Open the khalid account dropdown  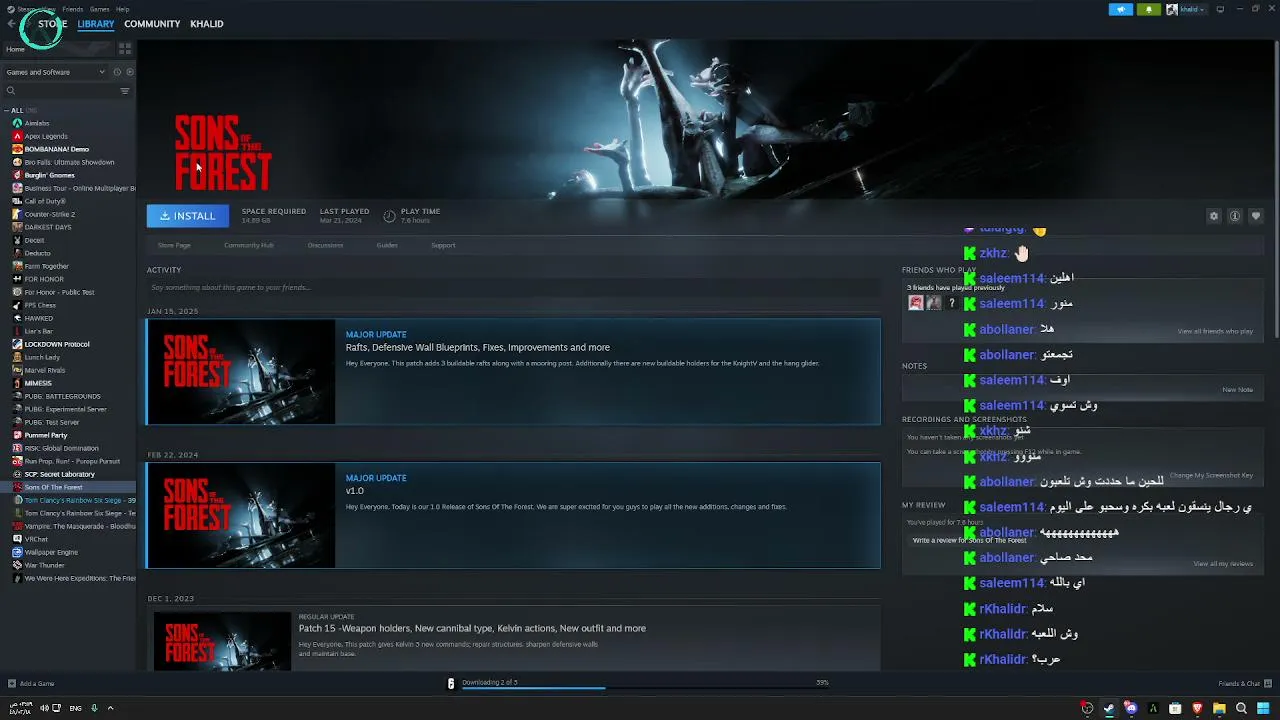point(1186,9)
